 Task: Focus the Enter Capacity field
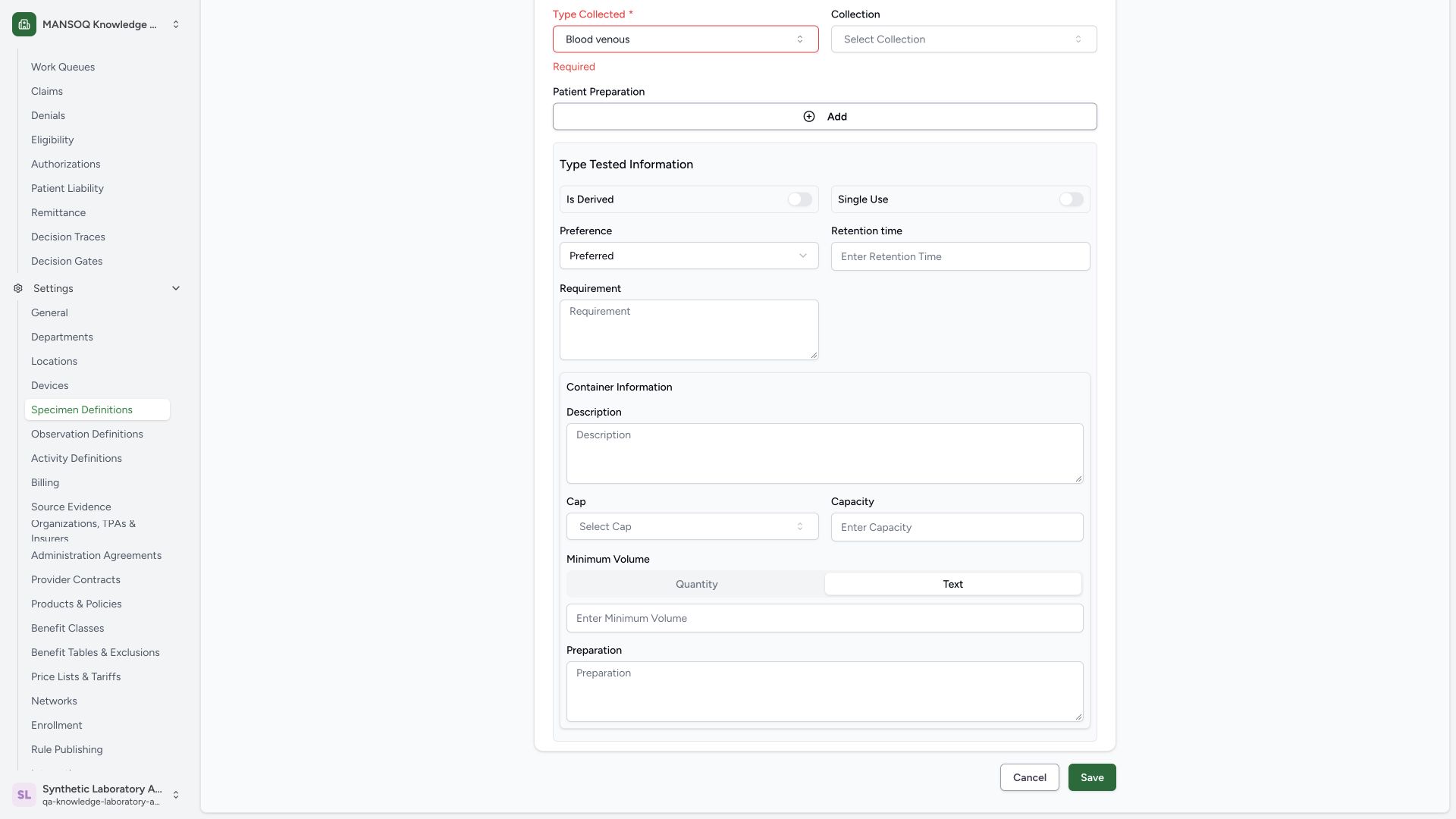957,527
